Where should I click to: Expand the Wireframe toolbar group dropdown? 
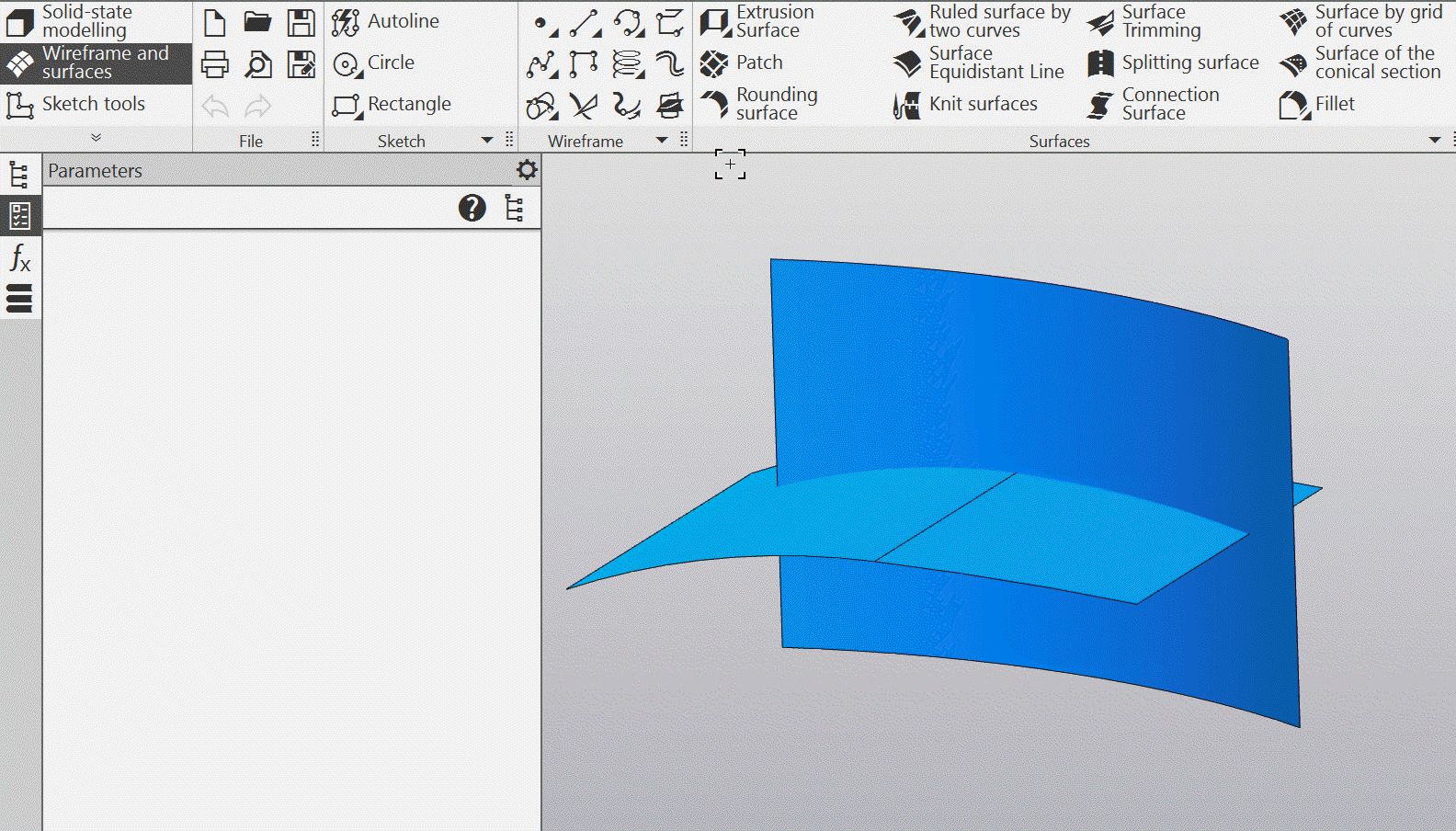pyautogui.click(x=662, y=141)
